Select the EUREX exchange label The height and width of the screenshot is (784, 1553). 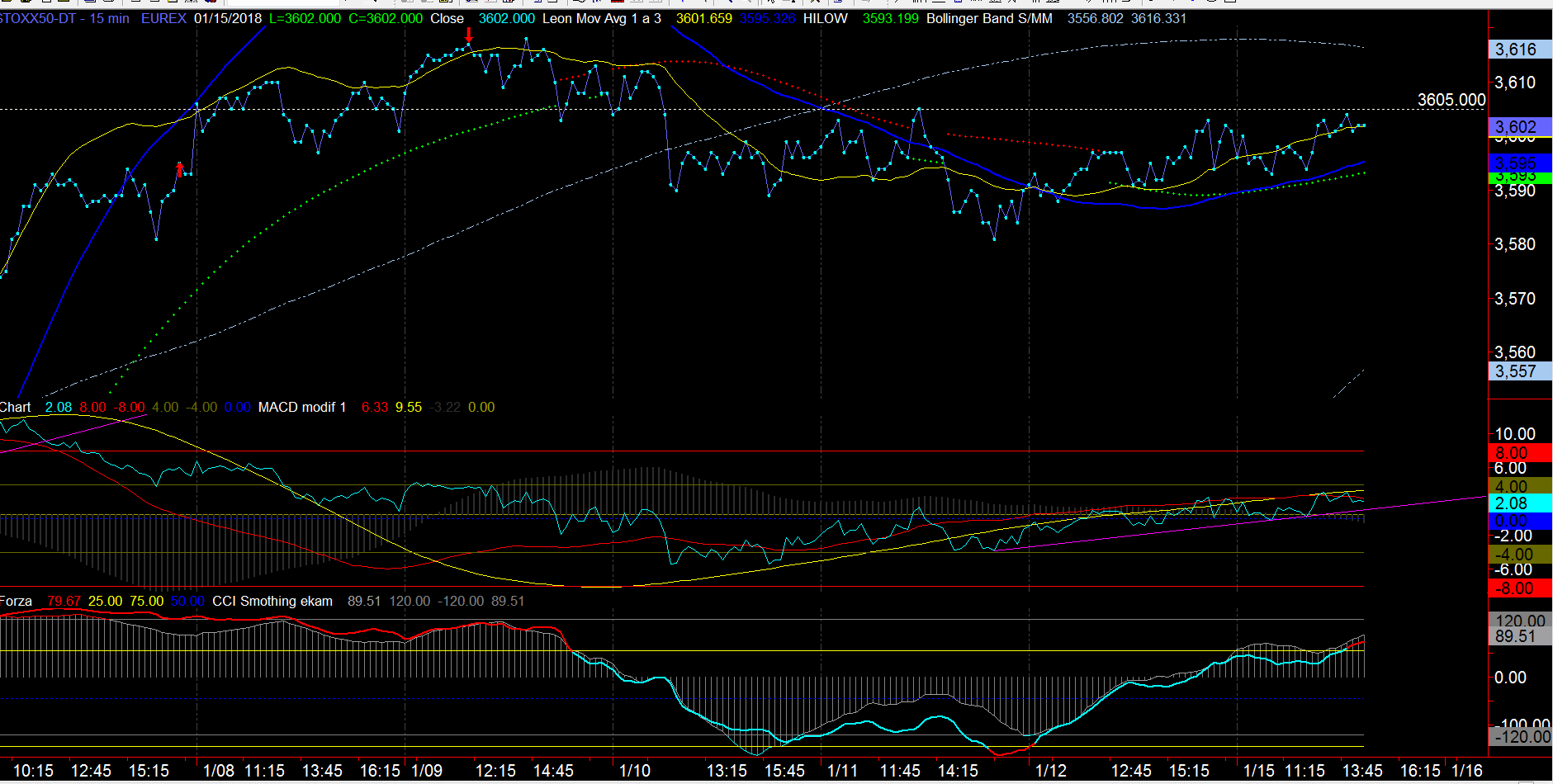click(163, 18)
